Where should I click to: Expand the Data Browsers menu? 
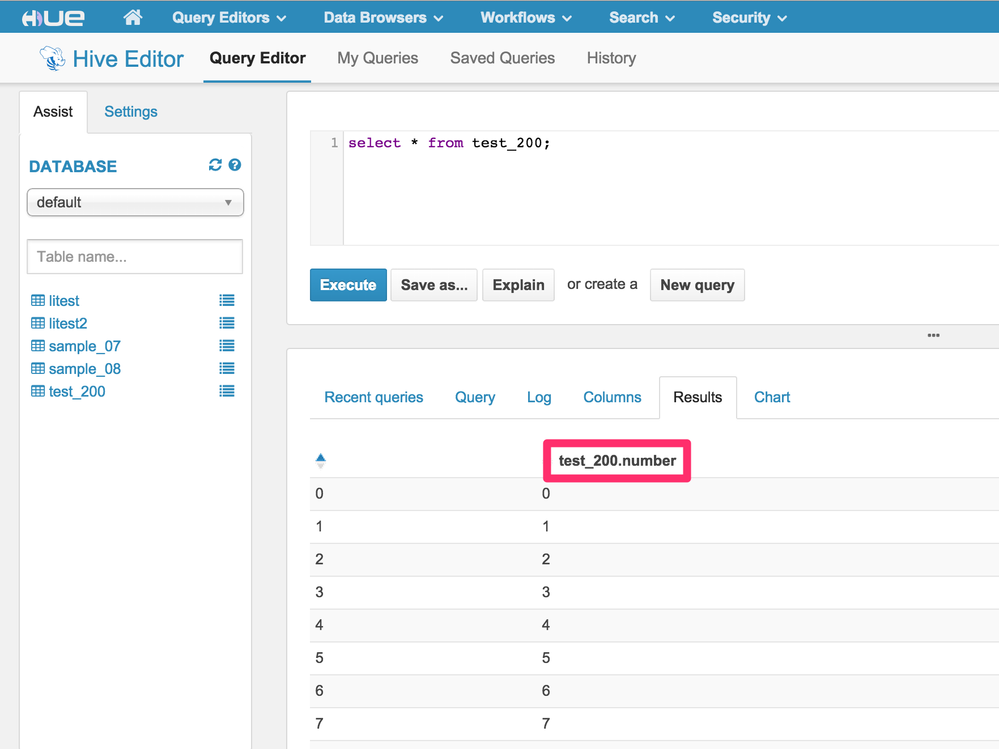383,18
